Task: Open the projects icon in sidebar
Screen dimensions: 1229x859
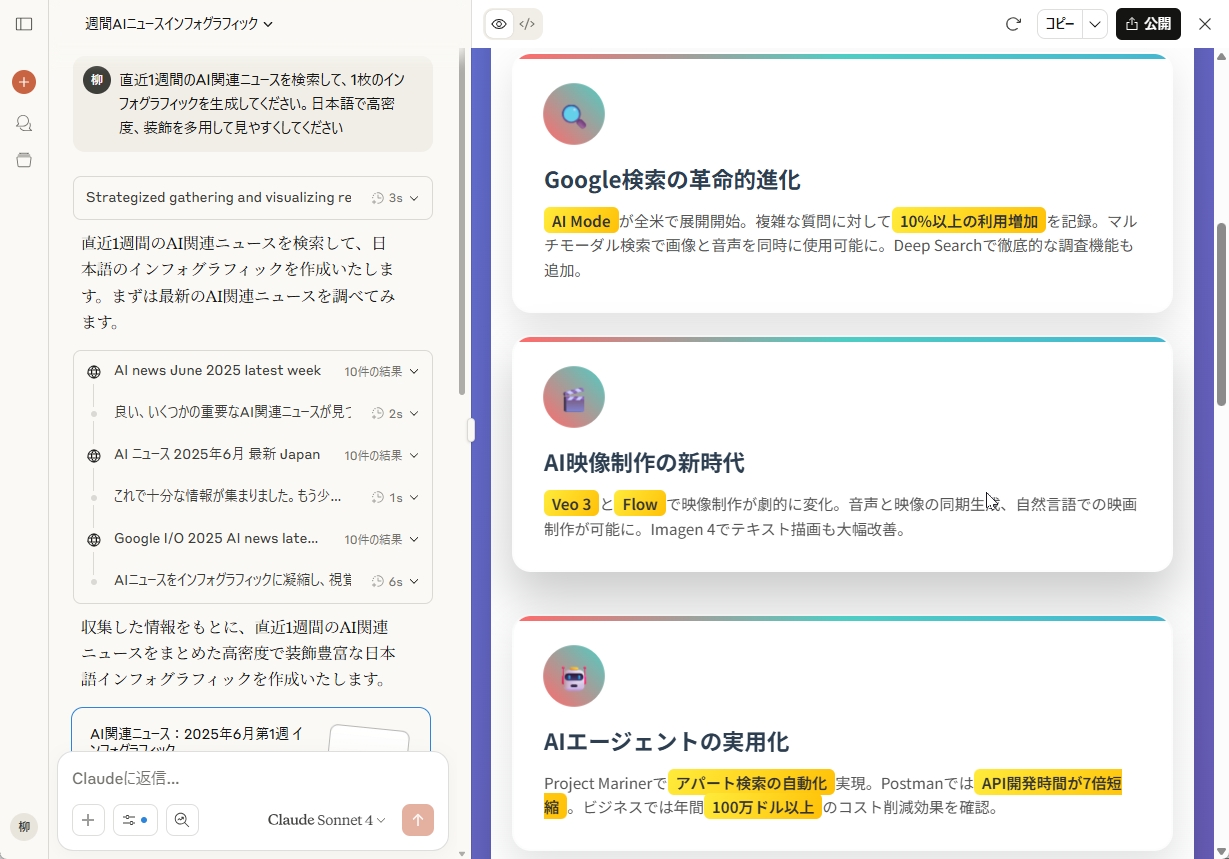Action: pos(24,160)
